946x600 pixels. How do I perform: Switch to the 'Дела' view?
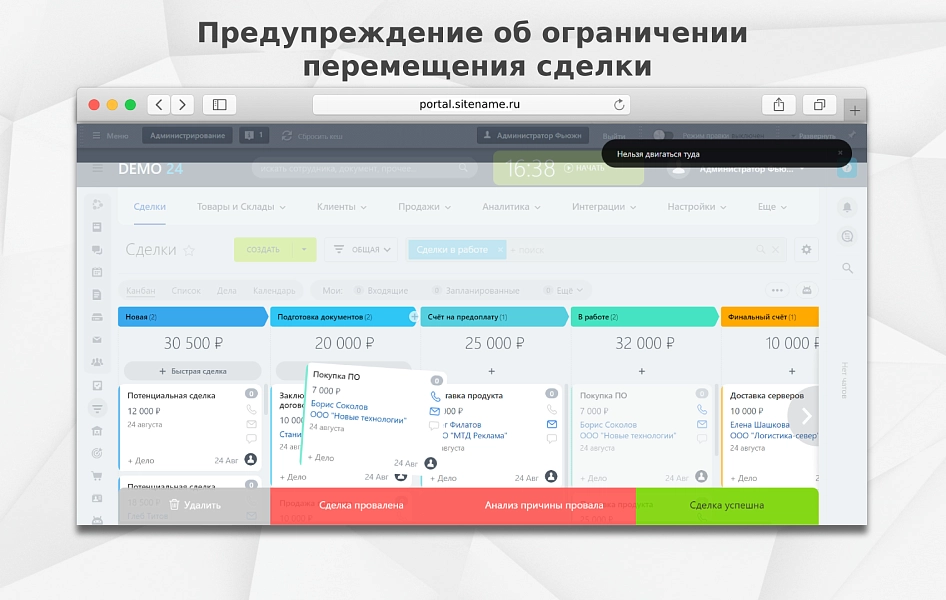pyautogui.click(x=227, y=291)
